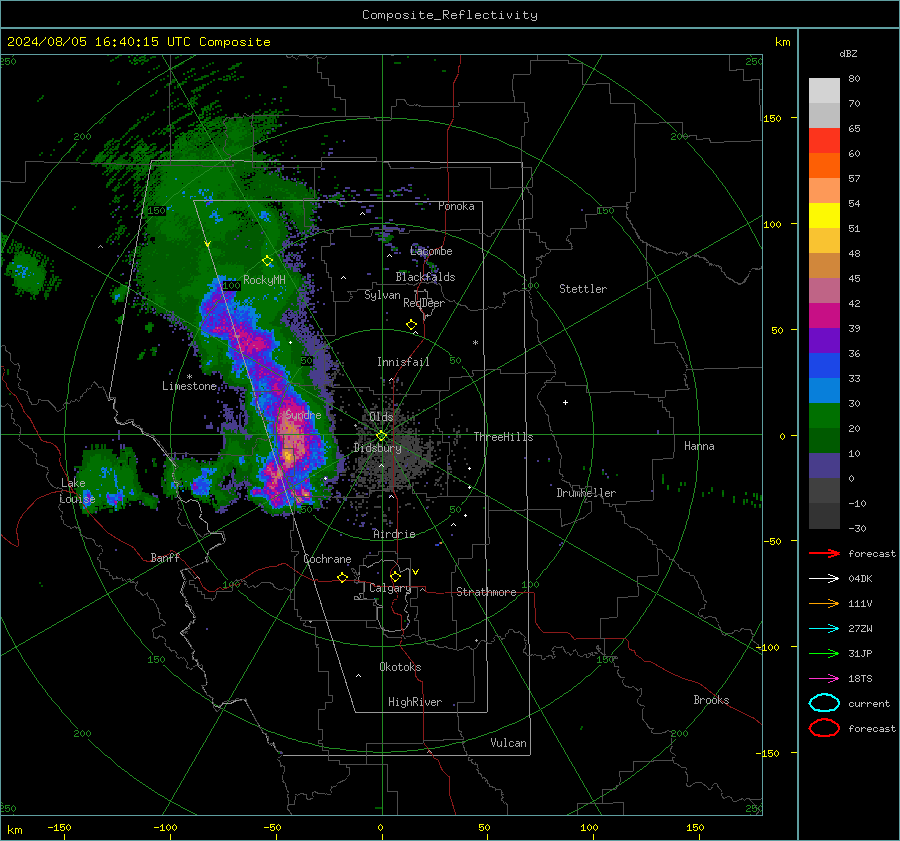
Task: Click the RedDeer map label
Action: [x=424, y=303]
